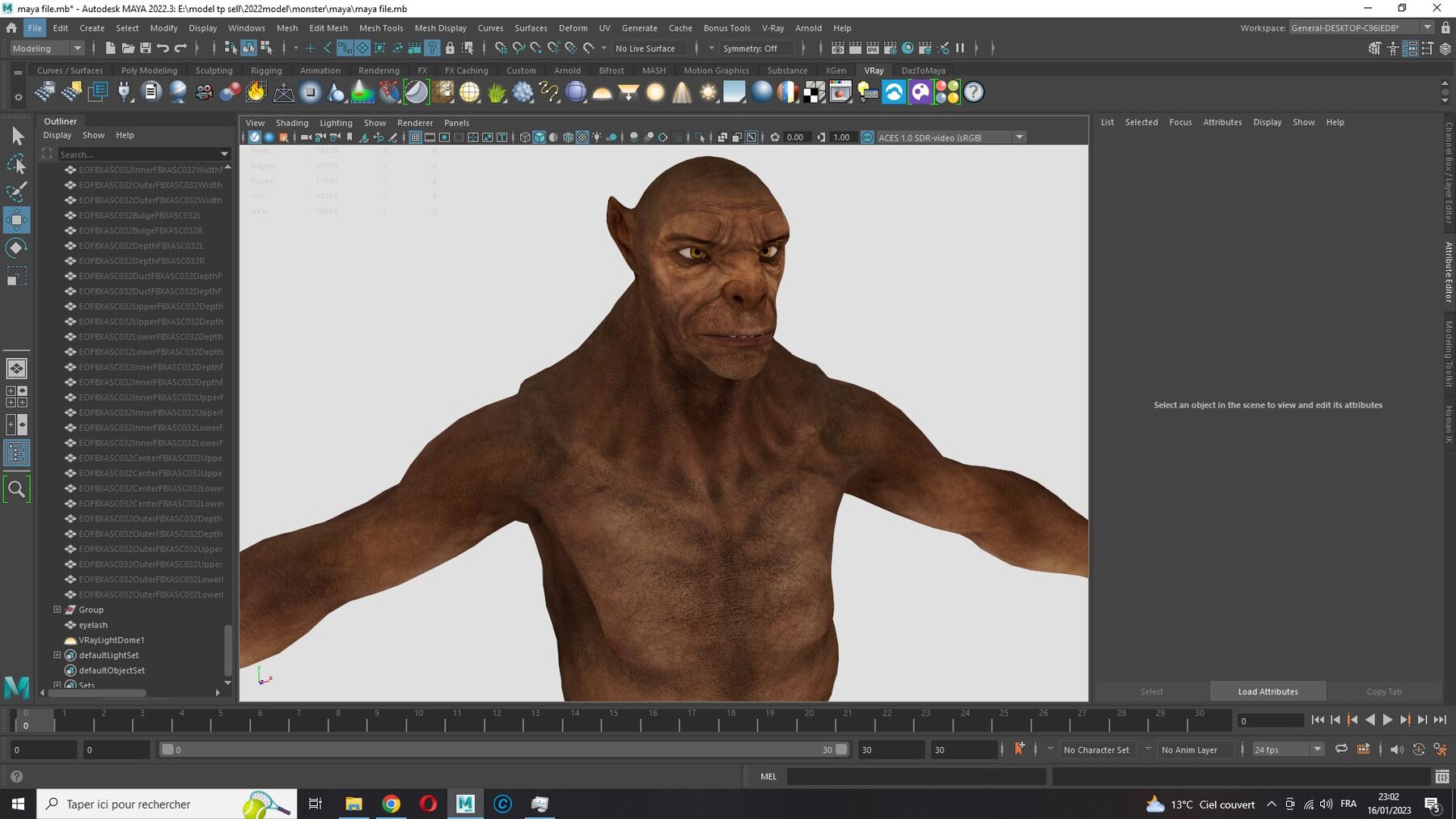Switch to the Lasso selection tool
1456x819 pixels.
tap(16, 165)
